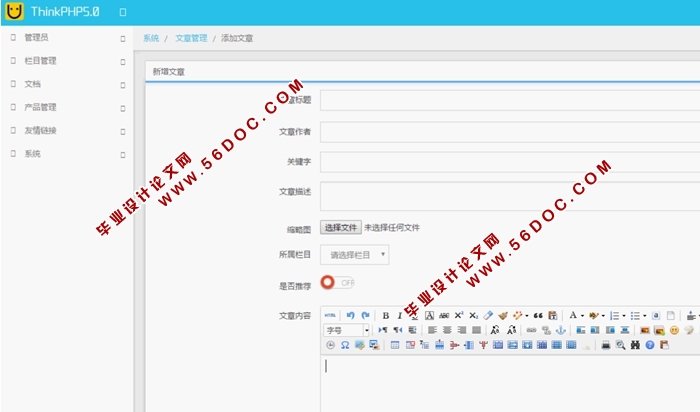Center align text in editor

[447, 330]
